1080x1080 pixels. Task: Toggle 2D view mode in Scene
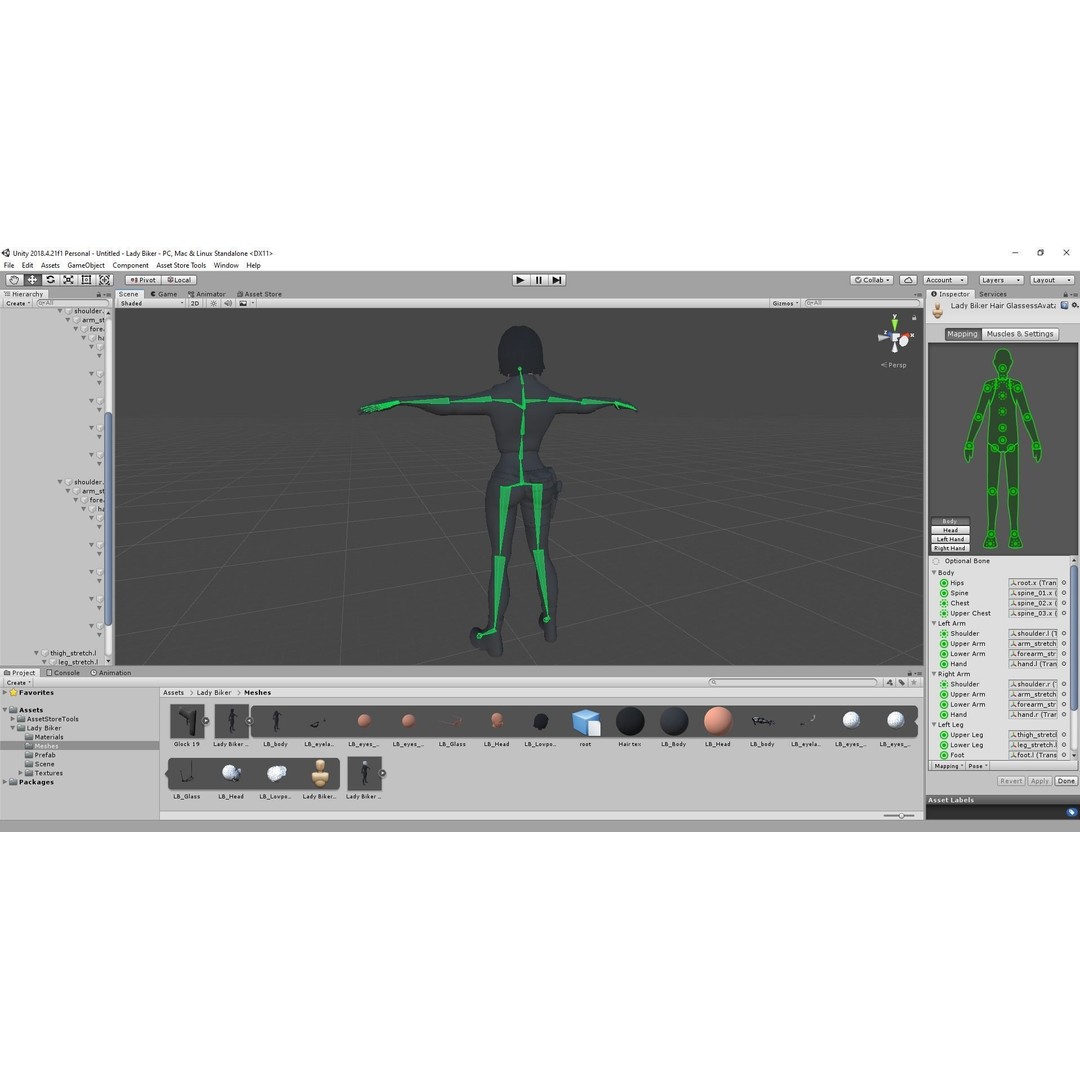(195, 303)
